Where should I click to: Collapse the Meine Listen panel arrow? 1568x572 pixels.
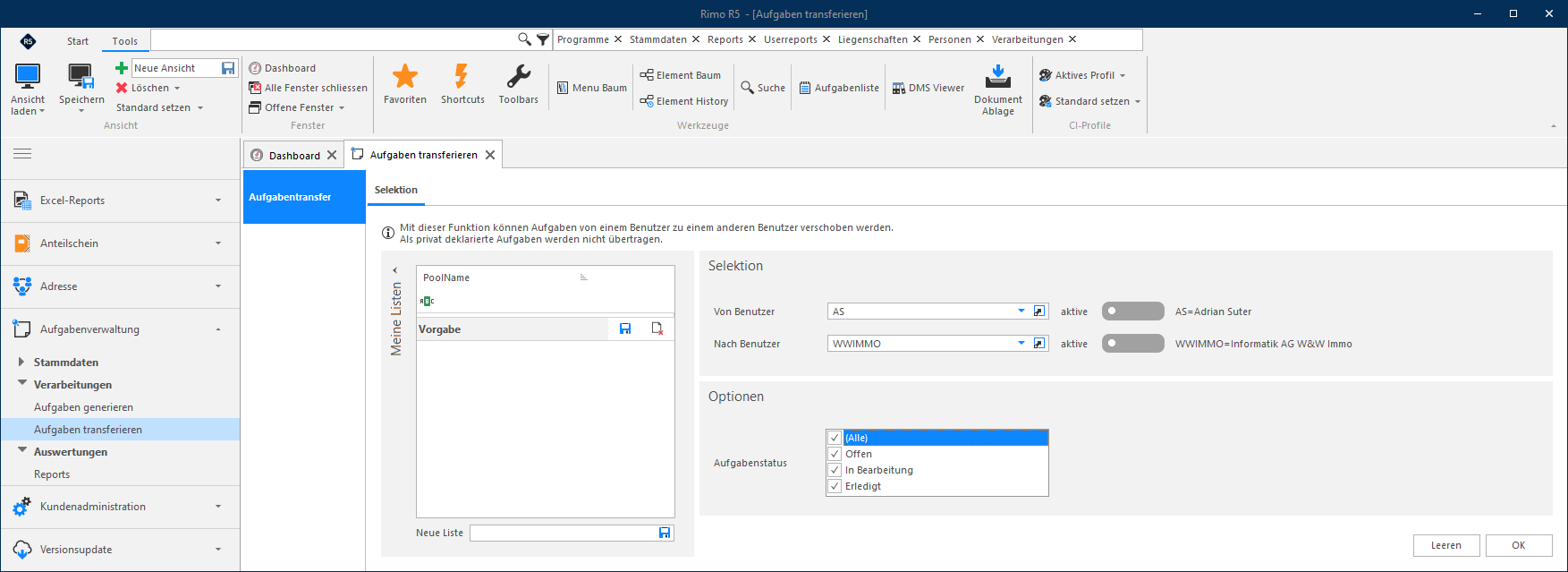pyautogui.click(x=395, y=270)
